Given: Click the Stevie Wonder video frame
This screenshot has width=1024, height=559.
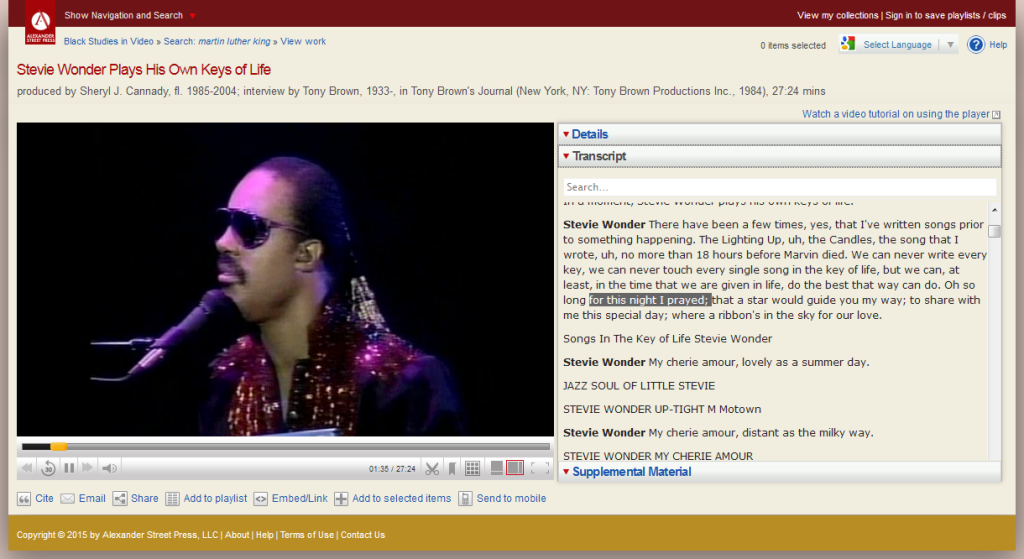Looking at the screenshot, I should click(x=285, y=280).
